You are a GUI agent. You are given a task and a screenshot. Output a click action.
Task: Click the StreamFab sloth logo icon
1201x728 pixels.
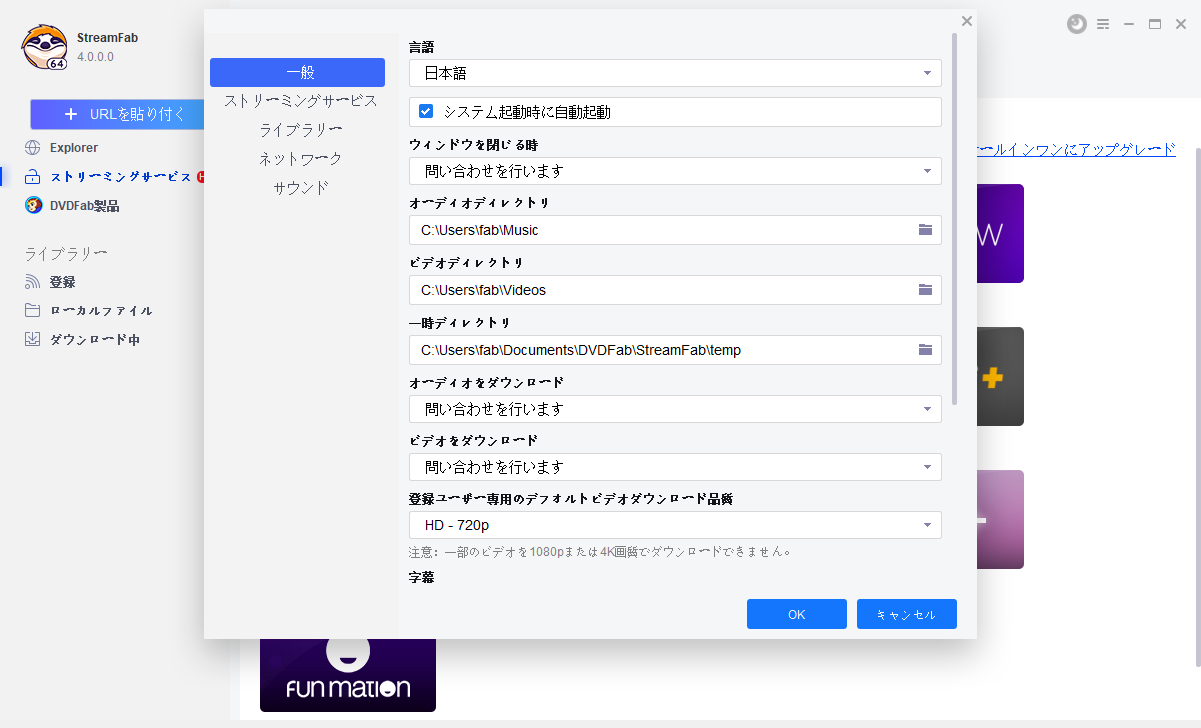pos(45,47)
